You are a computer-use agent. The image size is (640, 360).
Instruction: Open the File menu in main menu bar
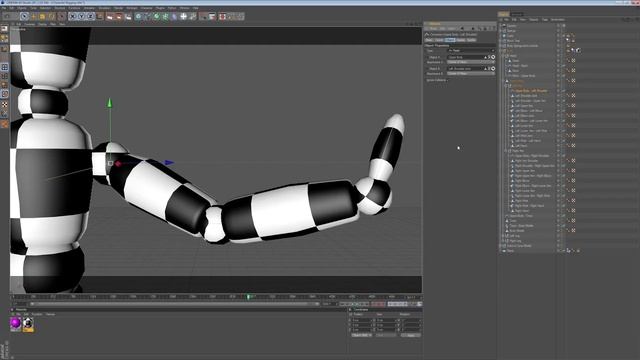click(4, 8)
